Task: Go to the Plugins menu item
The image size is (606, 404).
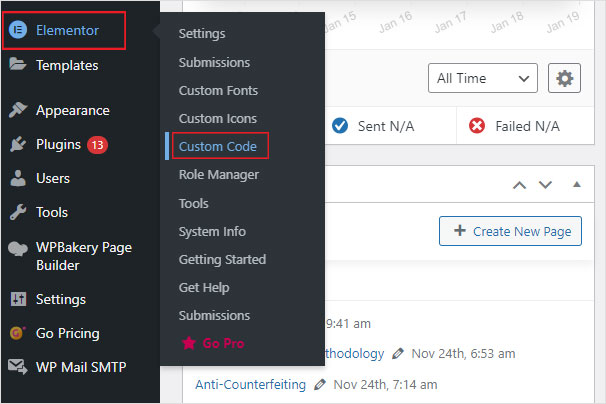Action: (x=58, y=145)
